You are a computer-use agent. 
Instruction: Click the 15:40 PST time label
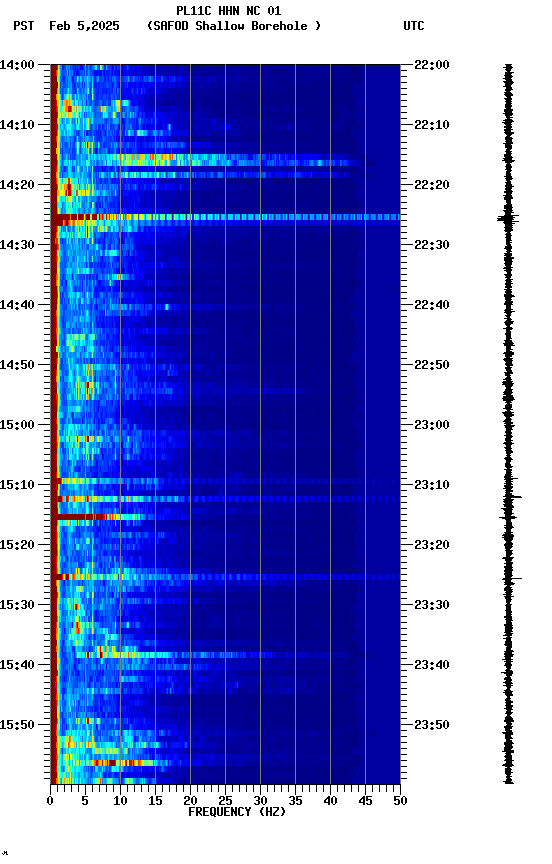coord(17,665)
